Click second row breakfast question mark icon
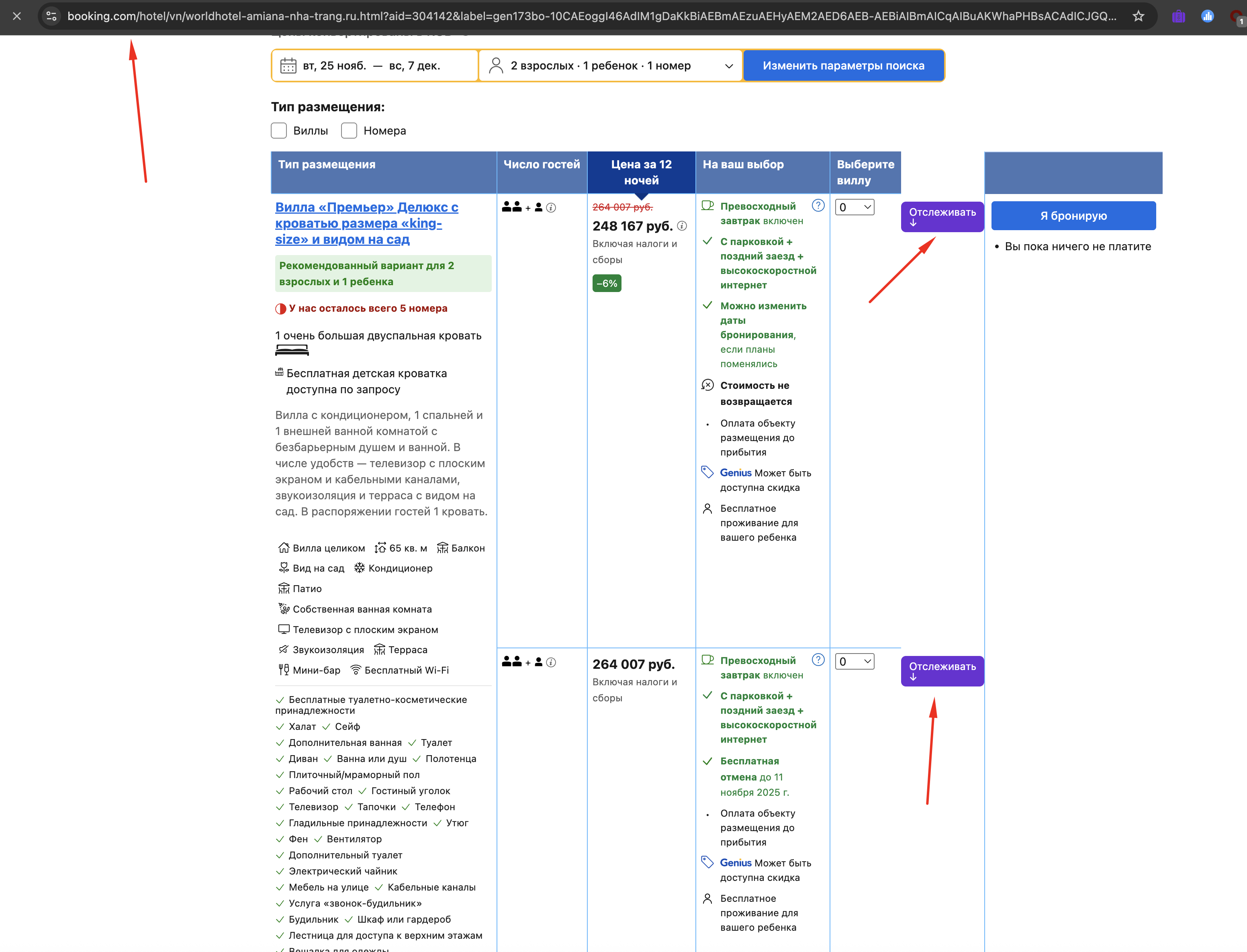1247x952 pixels. [818, 660]
